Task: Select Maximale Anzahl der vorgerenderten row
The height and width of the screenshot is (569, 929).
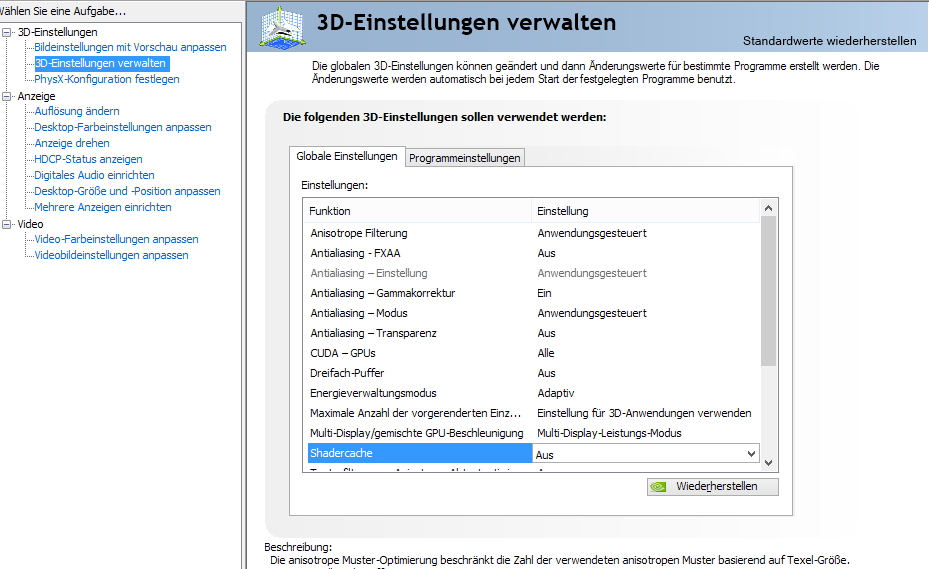Action: pyautogui.click(x=533, y=413)
